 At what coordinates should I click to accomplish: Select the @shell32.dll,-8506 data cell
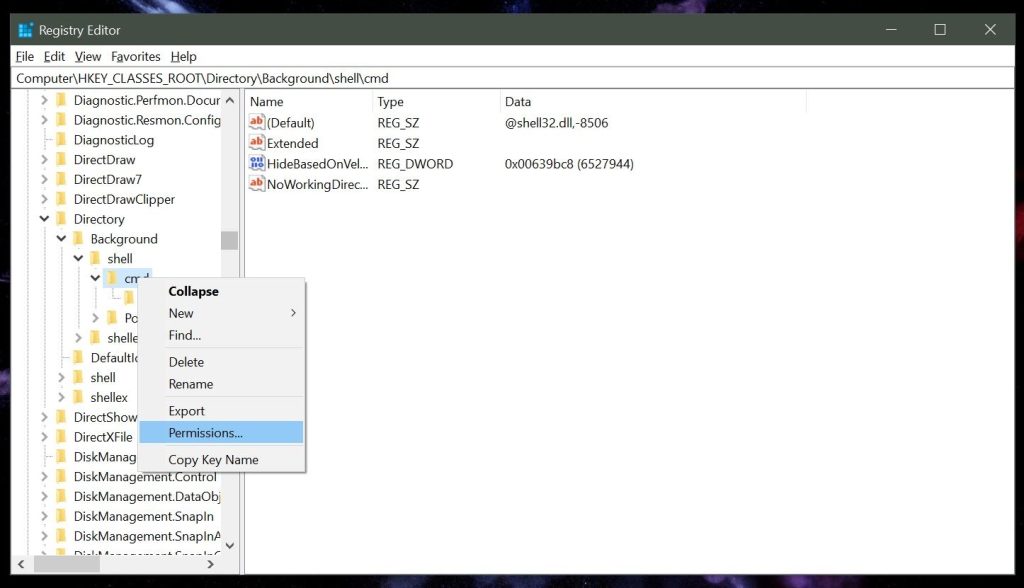coord(556,123)
